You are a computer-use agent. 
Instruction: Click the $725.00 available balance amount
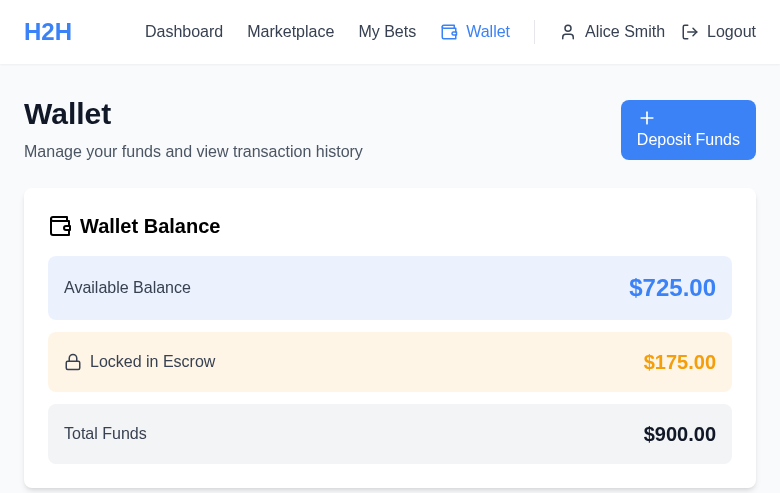[x=672, y=288]
